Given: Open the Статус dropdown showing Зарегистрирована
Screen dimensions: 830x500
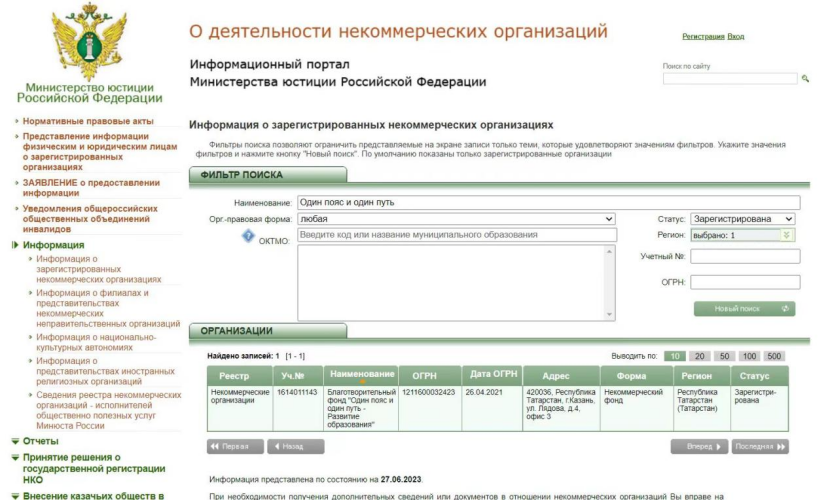Looking at the screenshot, I should pos(742,219).
